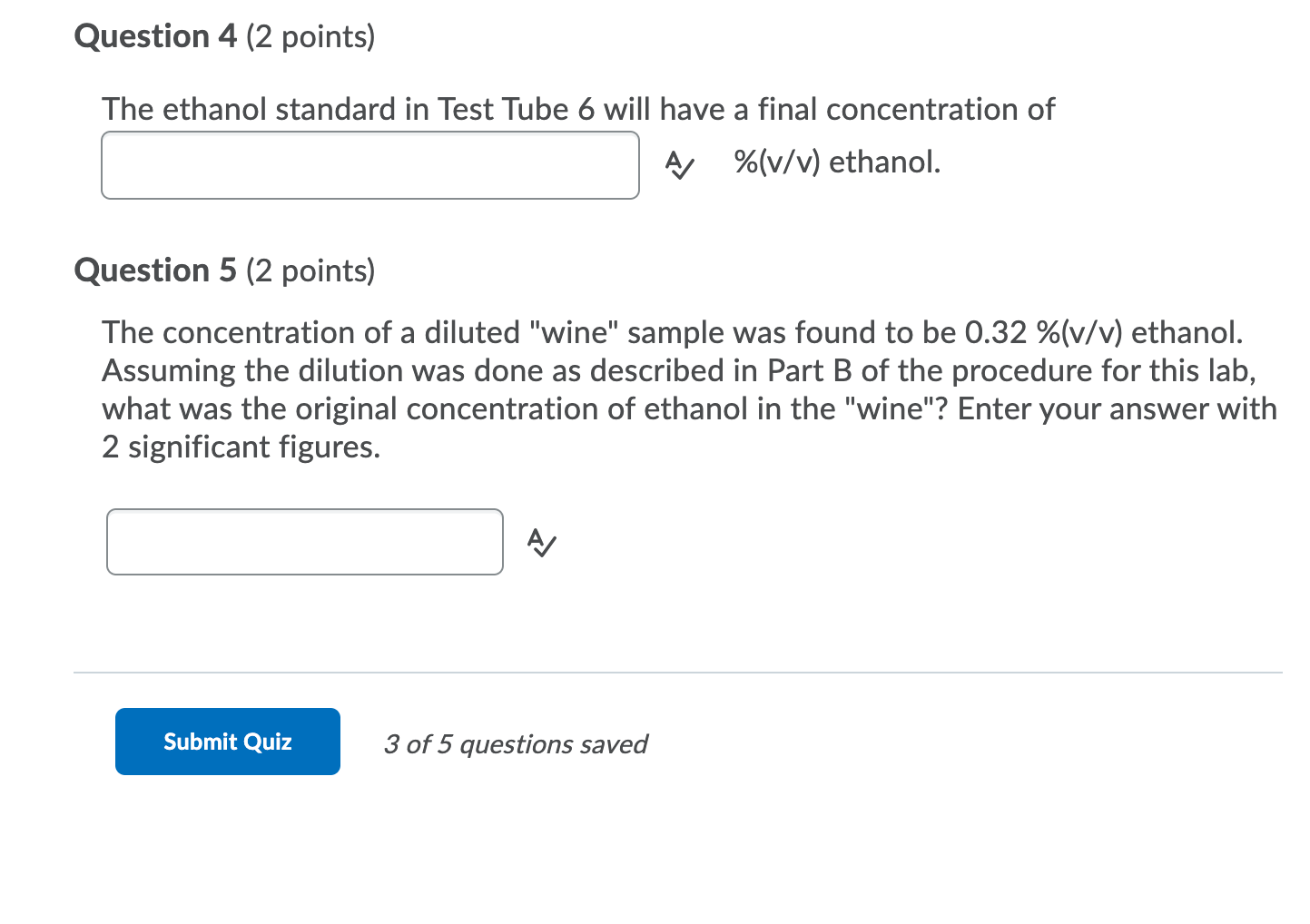1310x924 pixels.
Task: Focus the Test Tube 6 concentration field
Action: 369,165
